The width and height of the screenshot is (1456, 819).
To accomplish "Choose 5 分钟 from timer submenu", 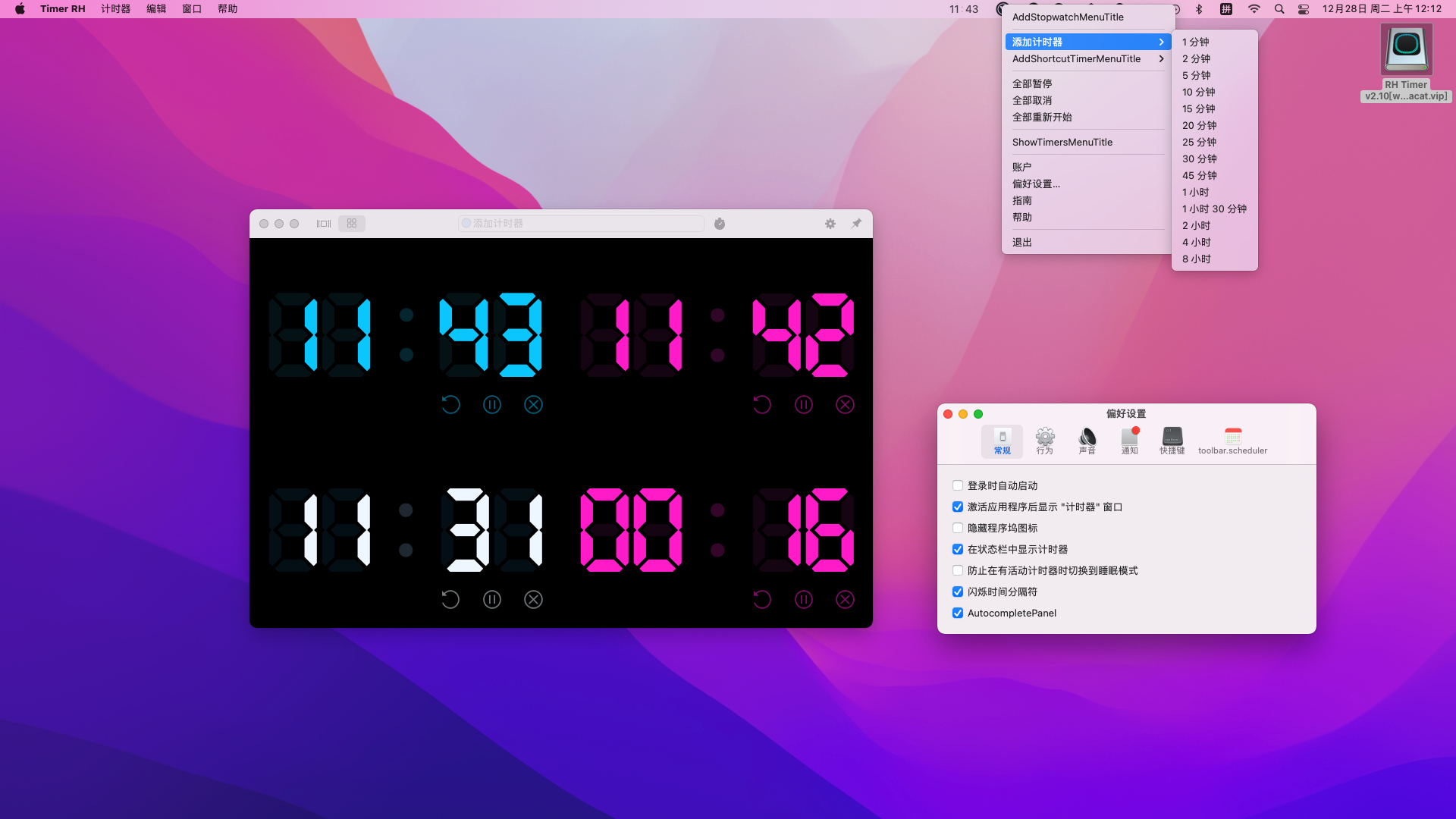I will pos(1215,76).
